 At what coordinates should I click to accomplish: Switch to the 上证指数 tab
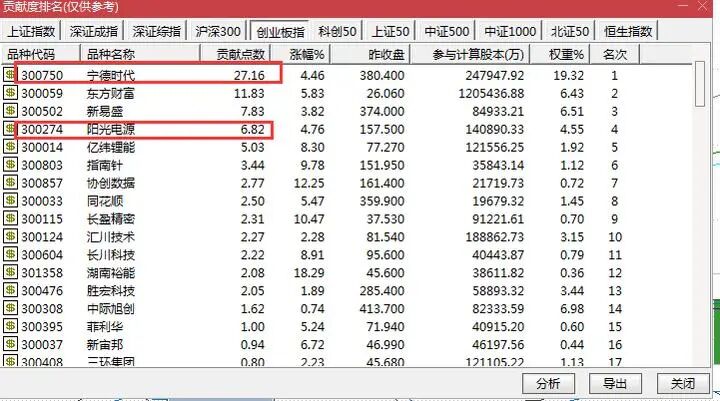31,31
